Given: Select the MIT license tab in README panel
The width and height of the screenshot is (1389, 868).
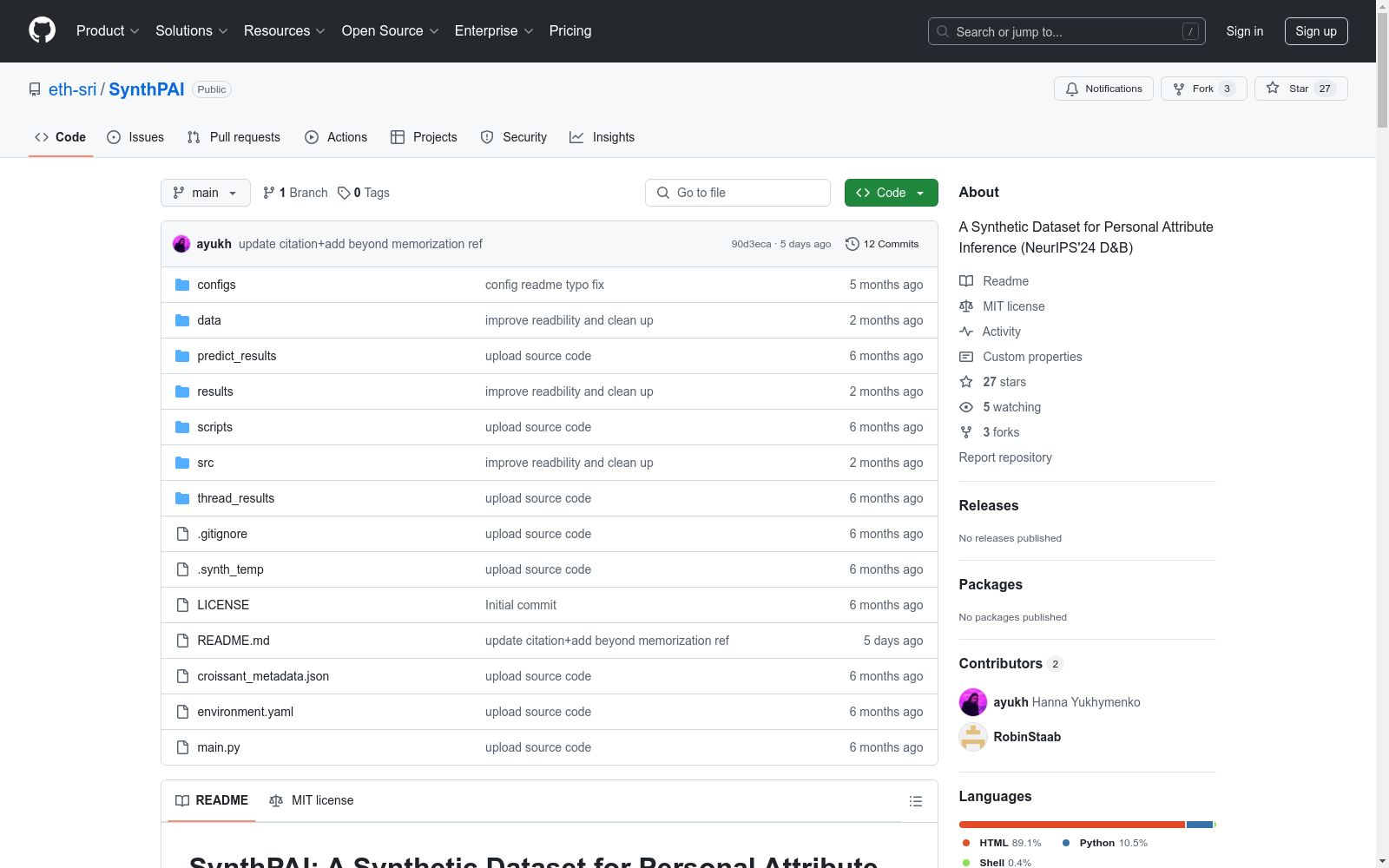Looking at the screenshot, I should (312, 800).
